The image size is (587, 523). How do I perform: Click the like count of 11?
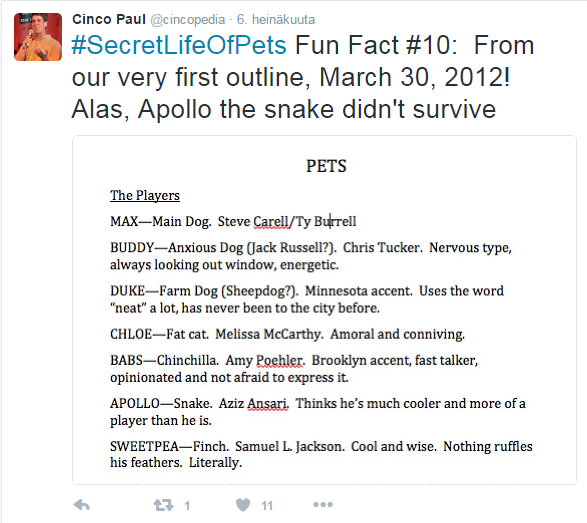pos(267,506)
